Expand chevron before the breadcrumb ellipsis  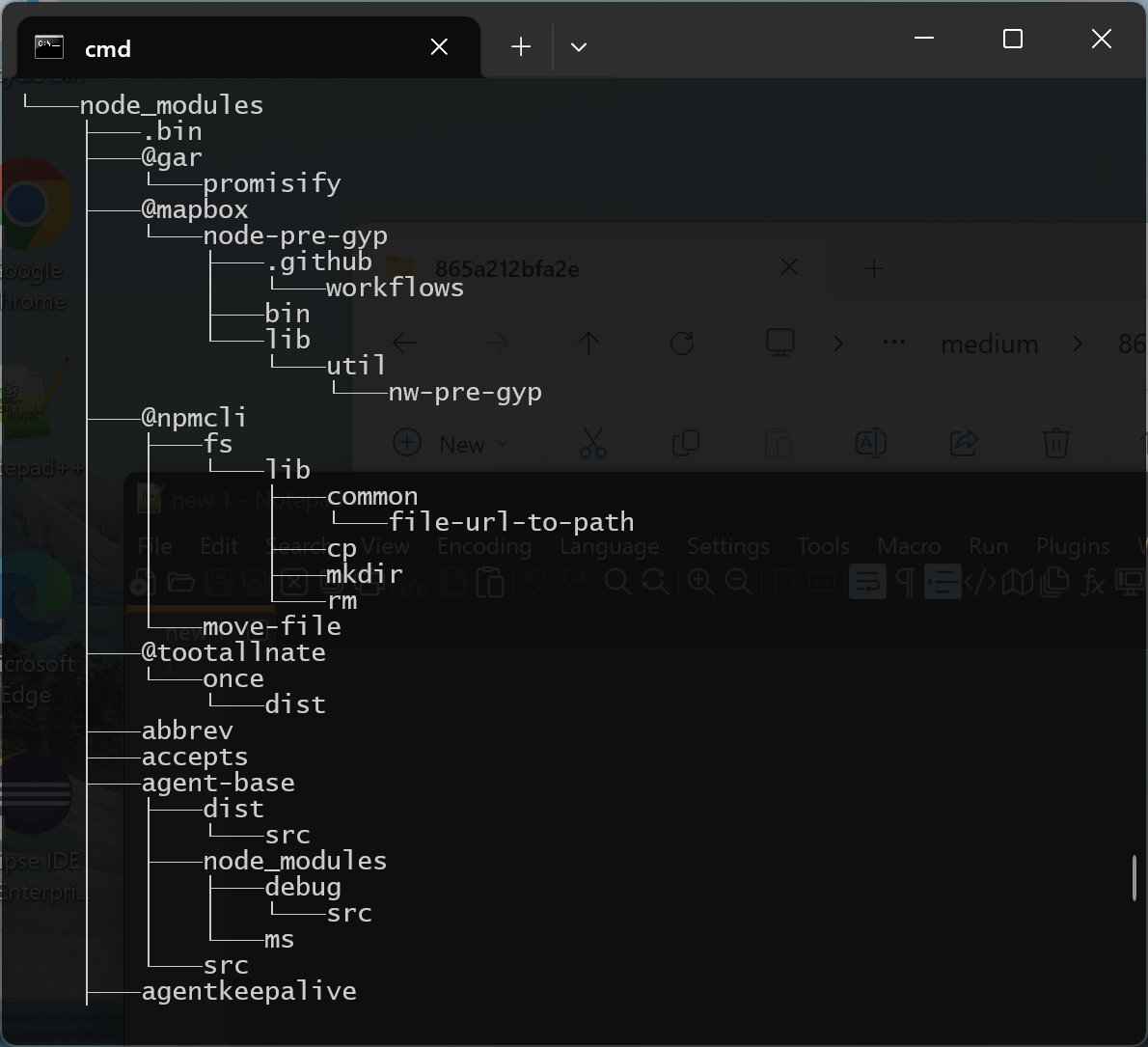coord(838,344)
